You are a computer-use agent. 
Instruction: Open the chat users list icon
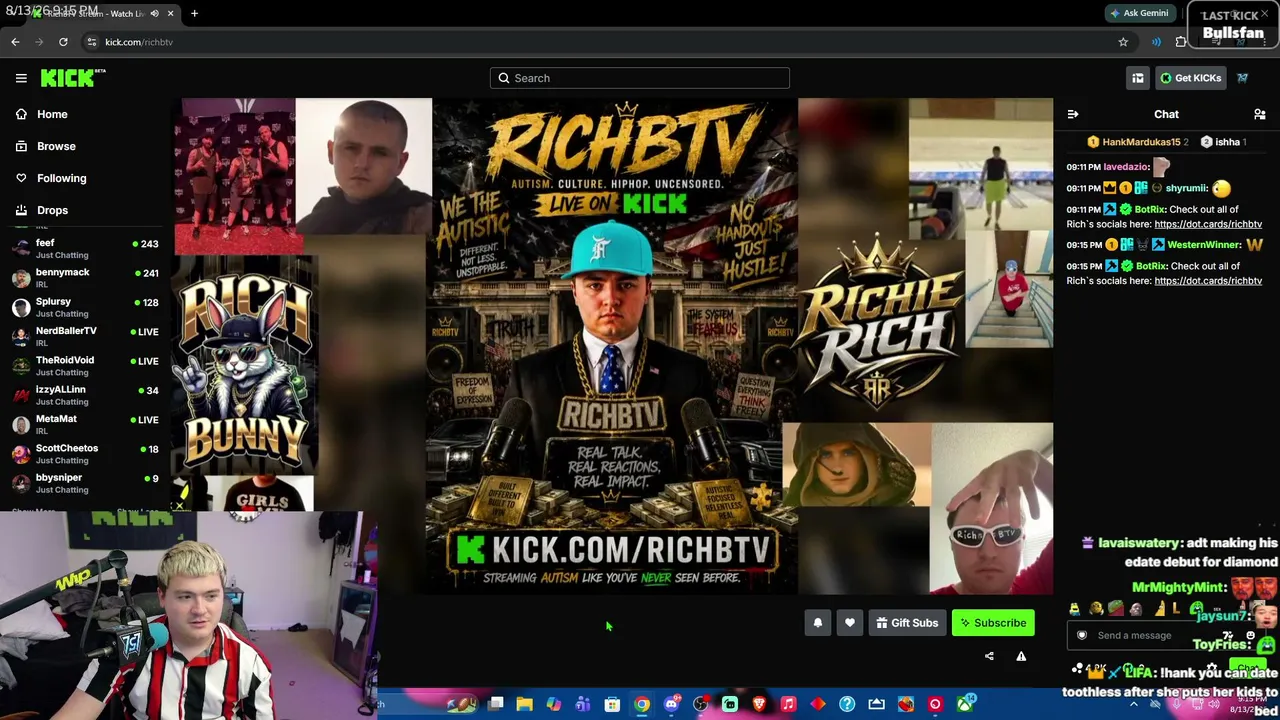coord(1260,114)
